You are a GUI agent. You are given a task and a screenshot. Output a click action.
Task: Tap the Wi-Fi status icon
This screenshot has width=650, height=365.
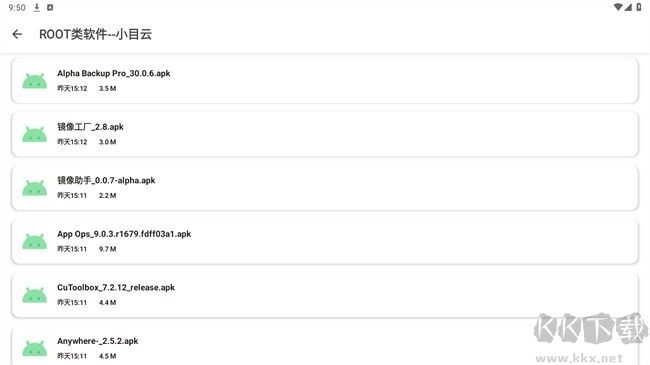pos(618,7)
